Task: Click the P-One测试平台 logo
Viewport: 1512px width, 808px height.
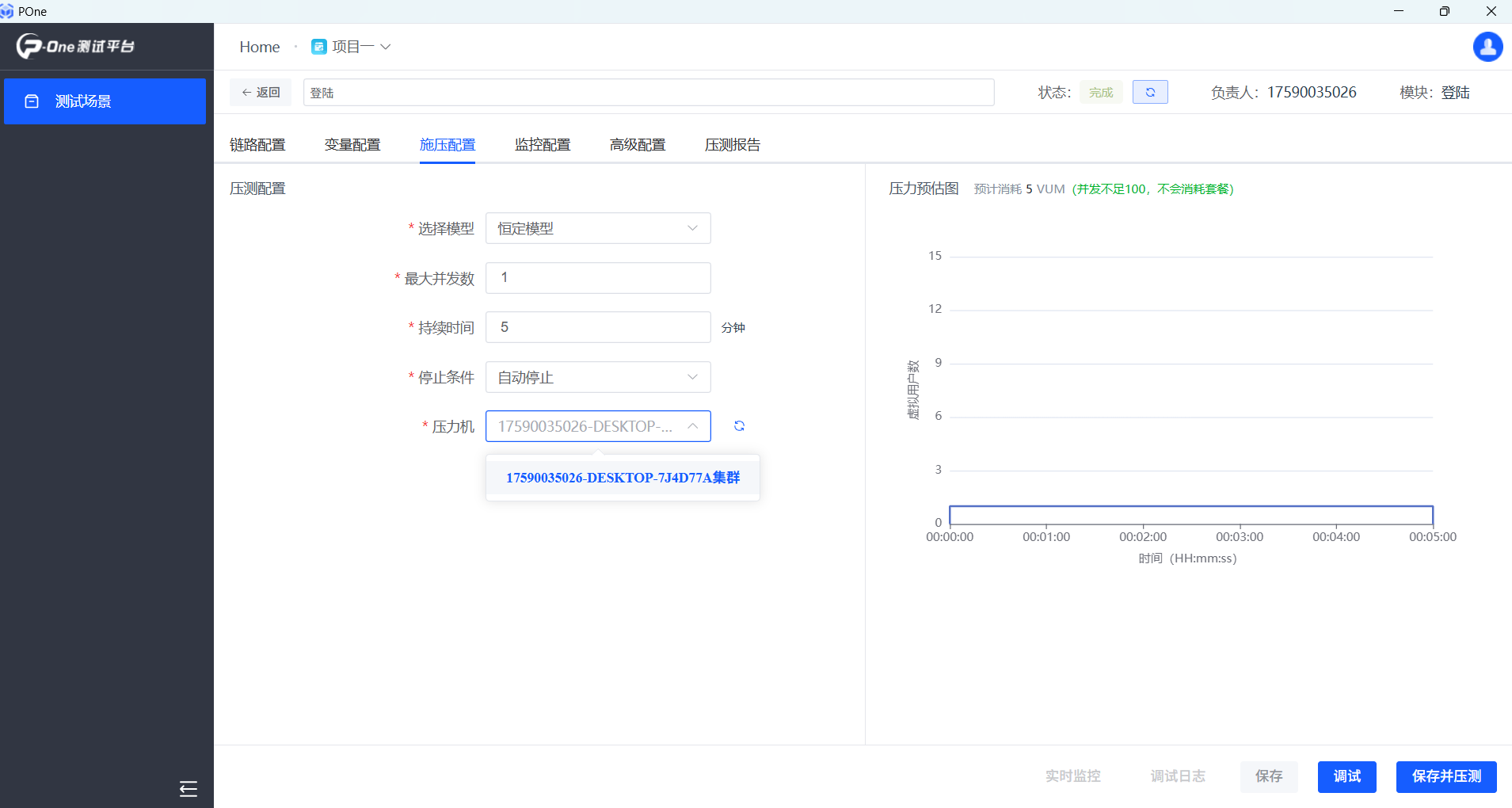Action: pyautogui.click(x=76, y=46)
